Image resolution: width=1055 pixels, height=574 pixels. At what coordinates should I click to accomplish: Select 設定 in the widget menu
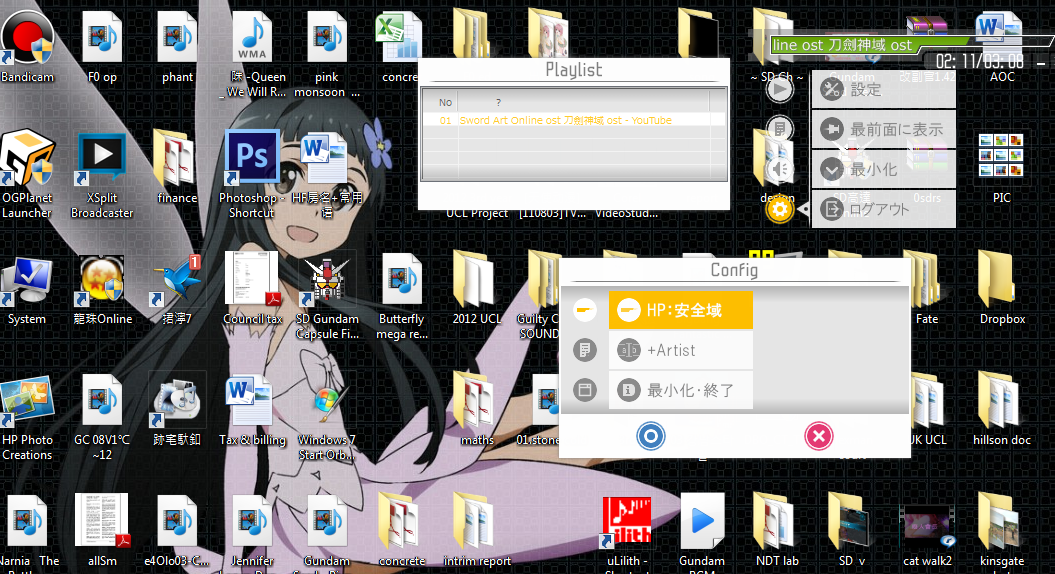[x=883, y=89]
